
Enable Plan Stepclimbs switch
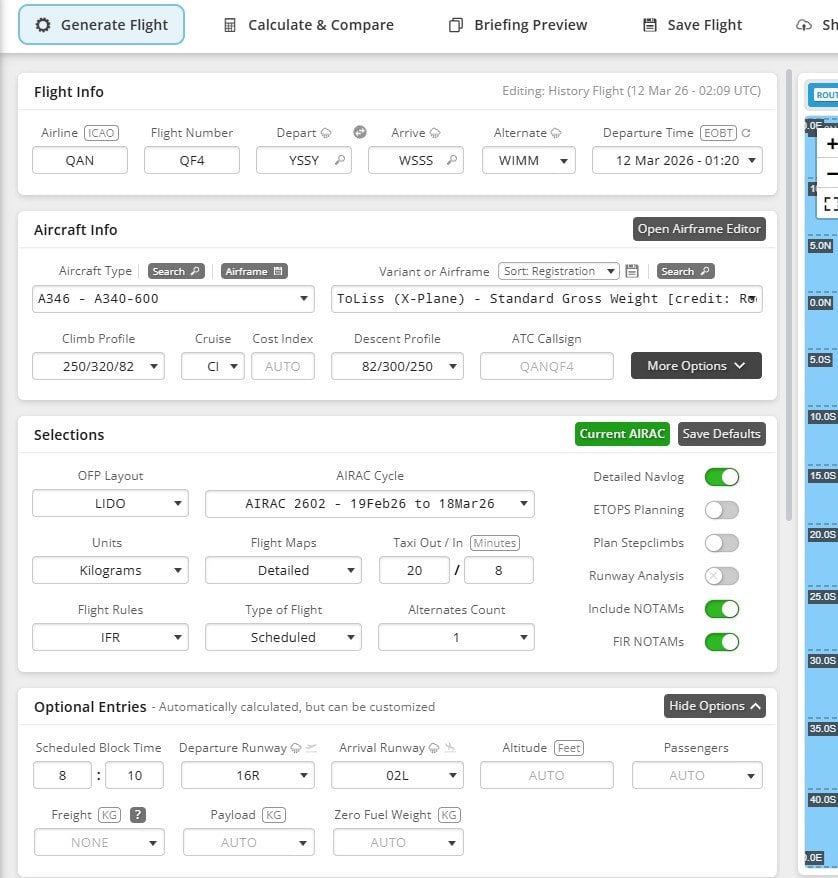[722, 543]
